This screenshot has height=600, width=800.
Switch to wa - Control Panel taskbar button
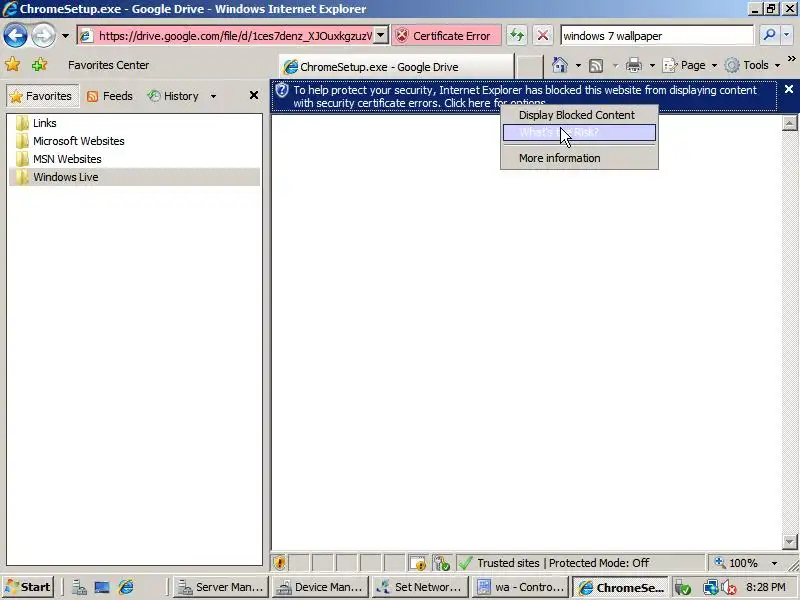click(520, 587)
